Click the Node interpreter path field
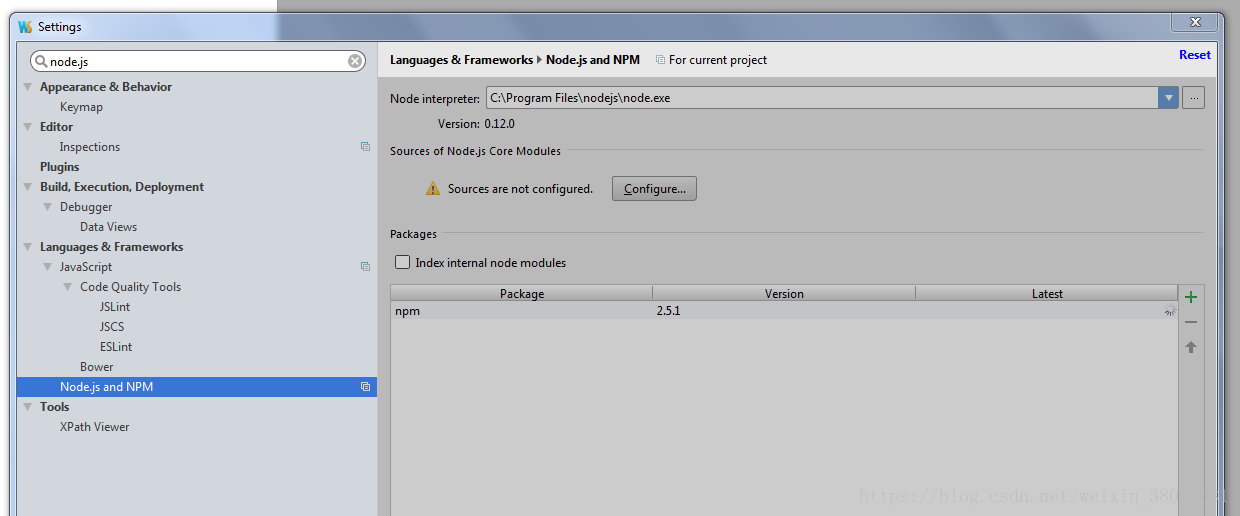1240x516 pixels. point(822,98)
